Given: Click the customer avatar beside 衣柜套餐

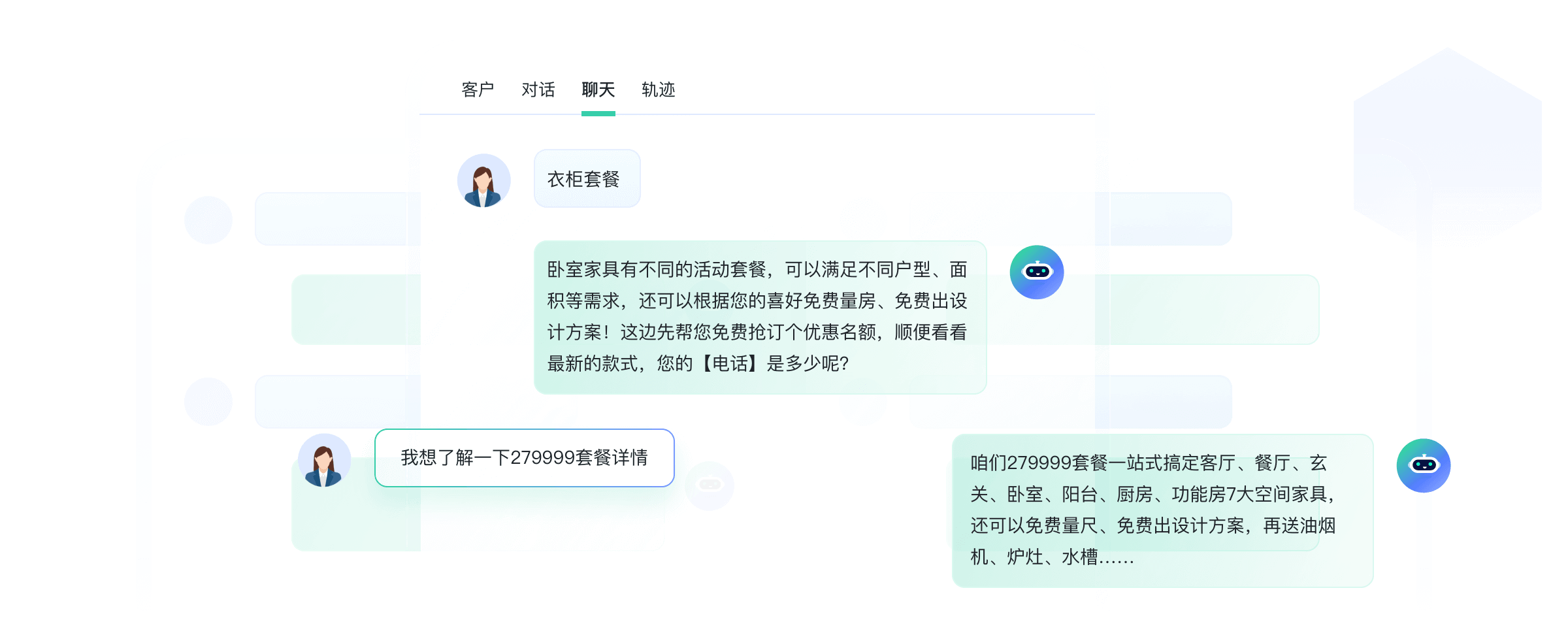Looking at the screenshot, I should (483, 180).
